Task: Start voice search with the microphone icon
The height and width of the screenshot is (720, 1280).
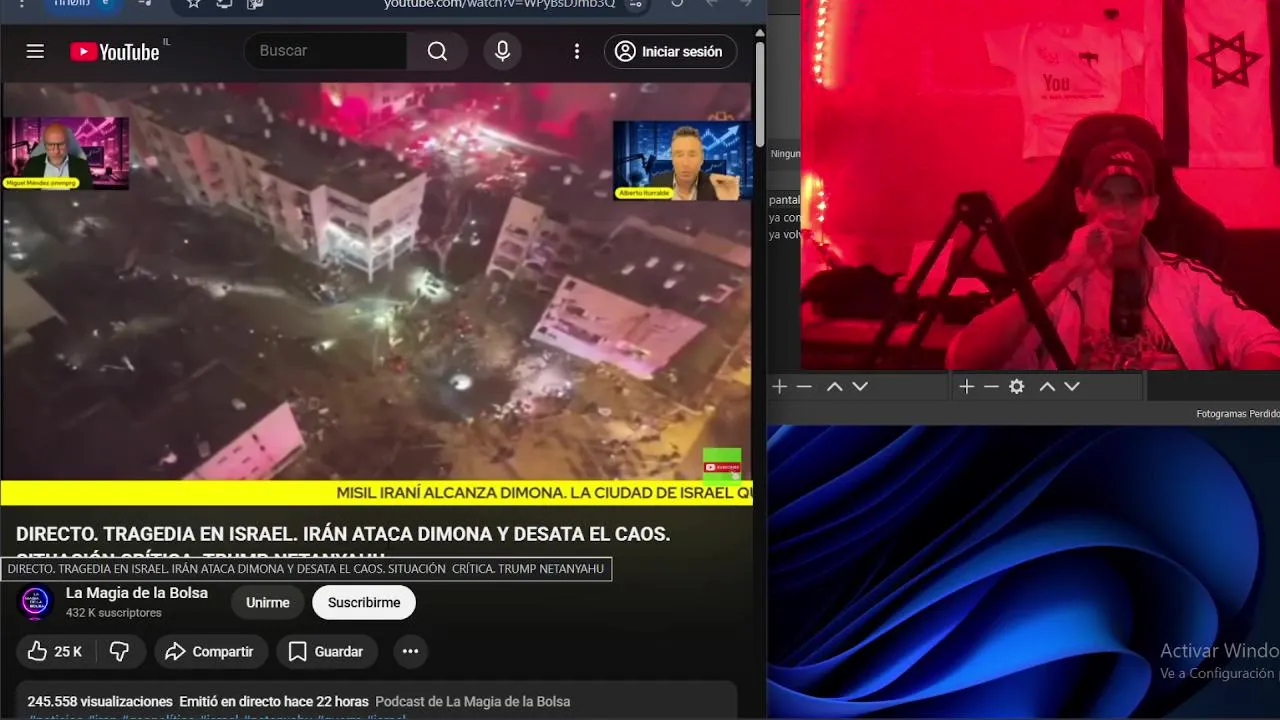Action: (x=503, y=51)
